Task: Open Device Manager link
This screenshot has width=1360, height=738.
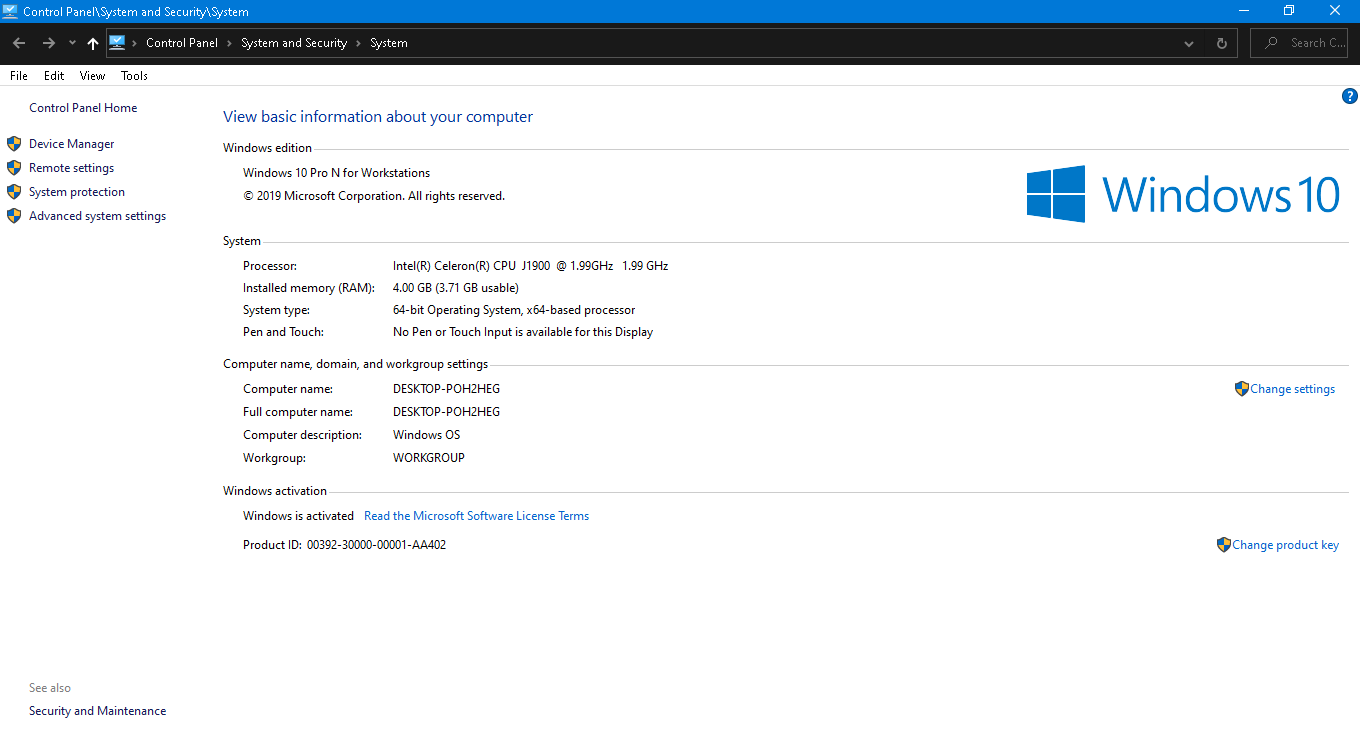Action: [72, 144]
